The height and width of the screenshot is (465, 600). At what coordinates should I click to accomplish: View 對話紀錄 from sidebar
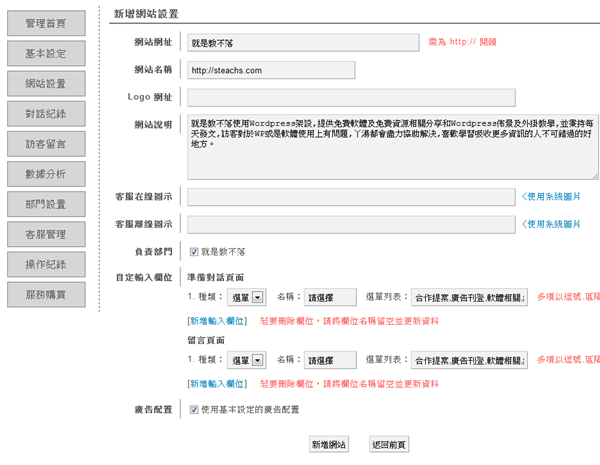[46, 114]
